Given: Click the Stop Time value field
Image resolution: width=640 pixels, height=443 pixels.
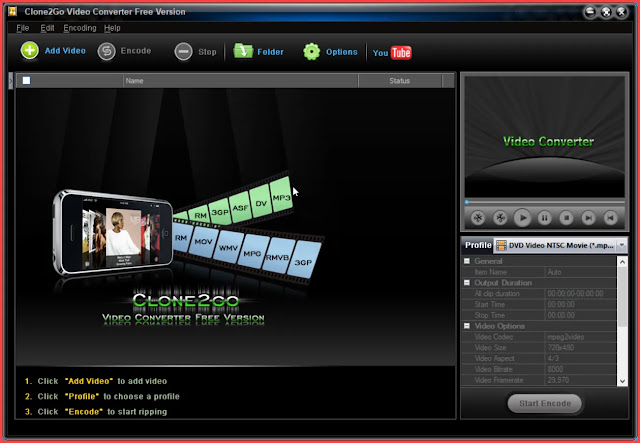Looking at the screenshot, I should (581, 315).
